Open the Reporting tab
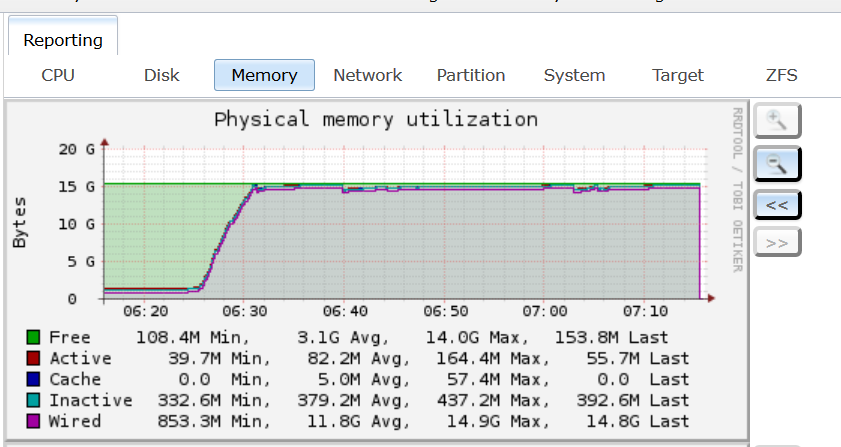The height and width of the screenshot is (447, 841). point(63,40)
